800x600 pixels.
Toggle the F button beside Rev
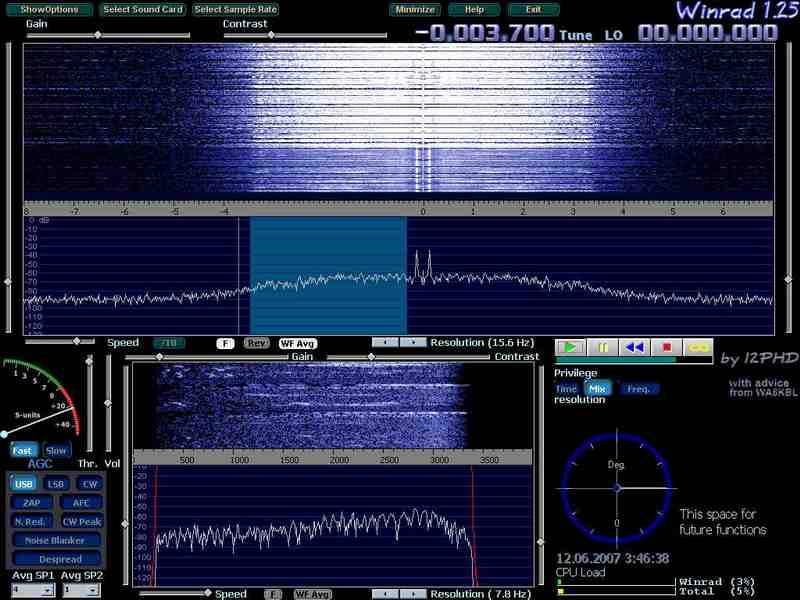pos(225,343)
